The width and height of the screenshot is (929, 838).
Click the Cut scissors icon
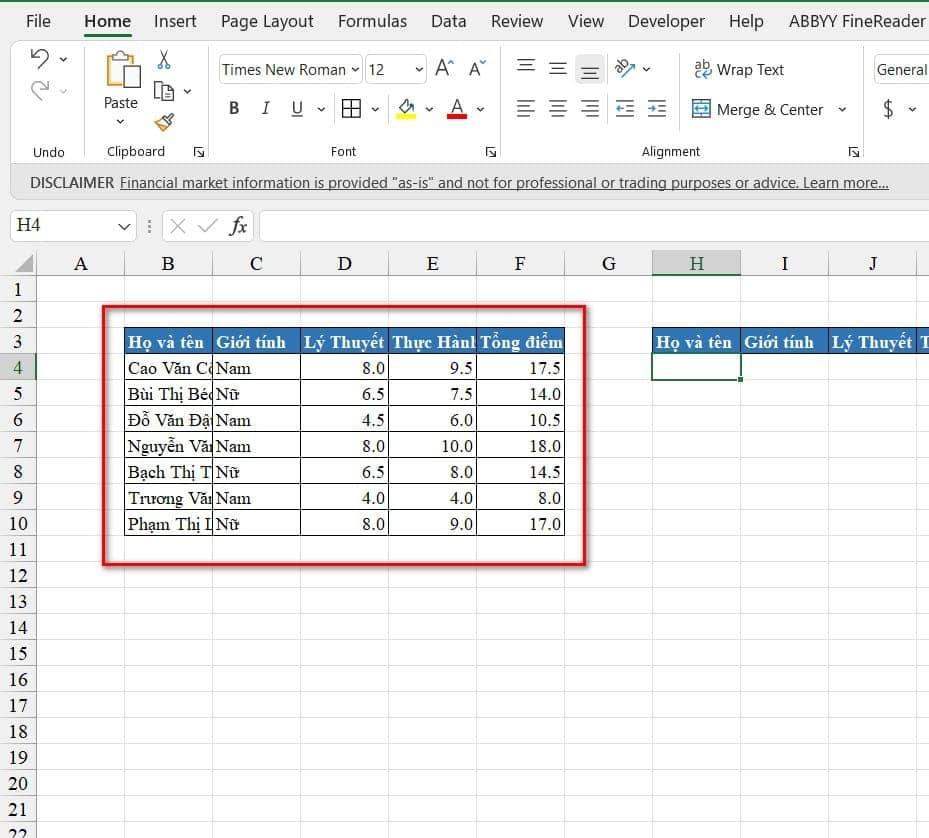click(165, 61)
